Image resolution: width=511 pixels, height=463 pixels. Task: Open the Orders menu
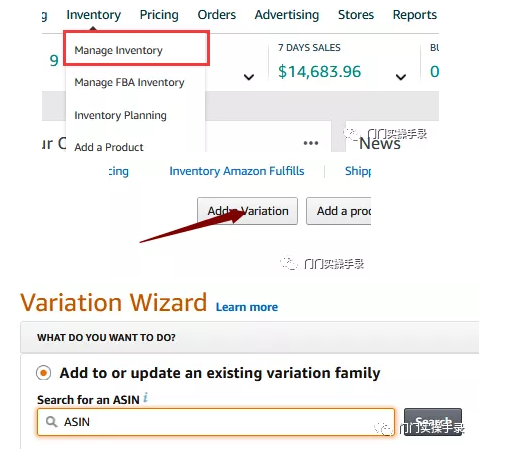[x=217, y=15]
